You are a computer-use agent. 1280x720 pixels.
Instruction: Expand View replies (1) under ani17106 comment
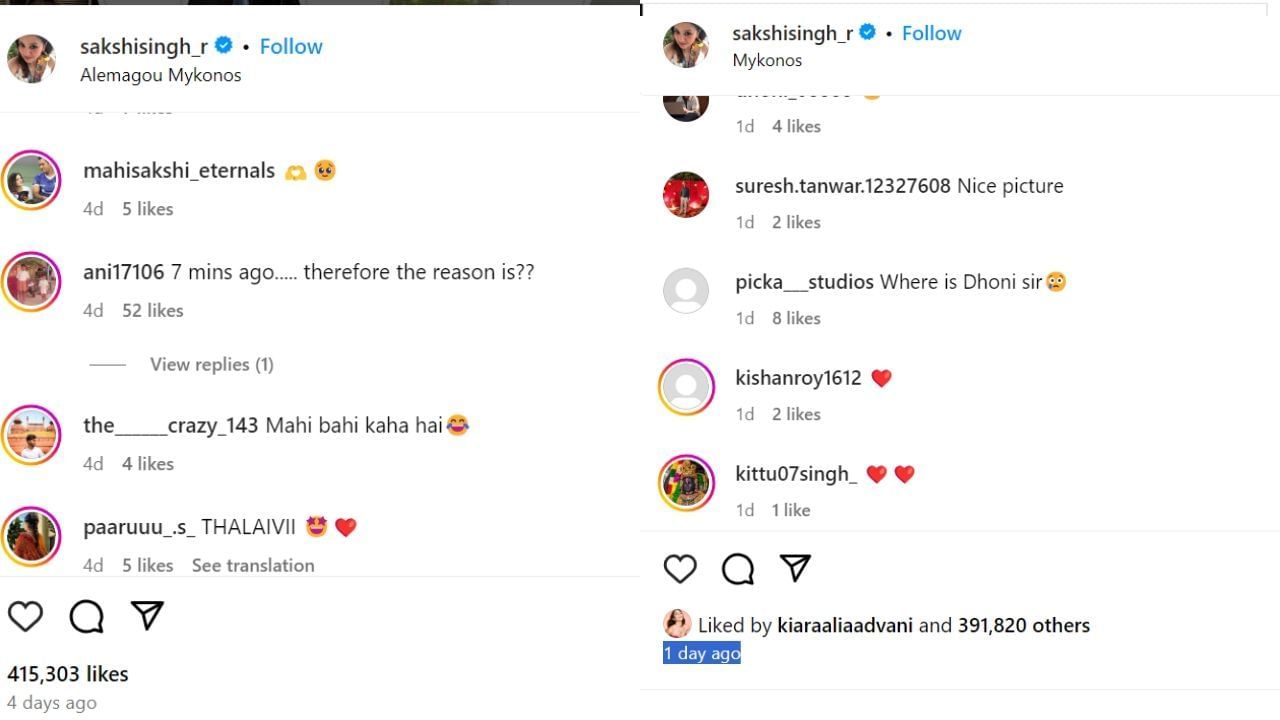tap(211, 364)
